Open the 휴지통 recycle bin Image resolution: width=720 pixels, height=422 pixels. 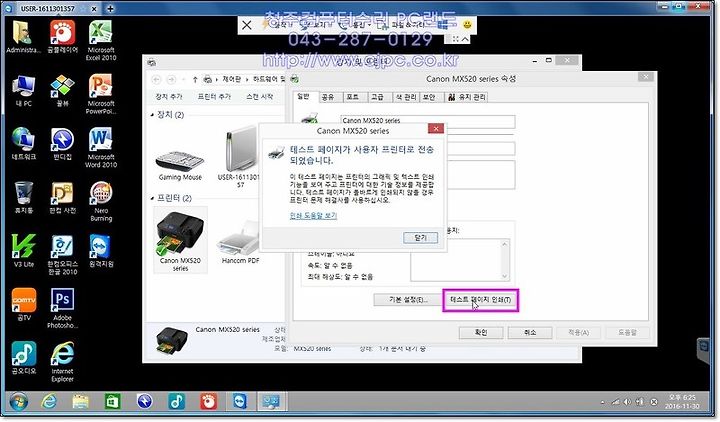click(23, 198)
